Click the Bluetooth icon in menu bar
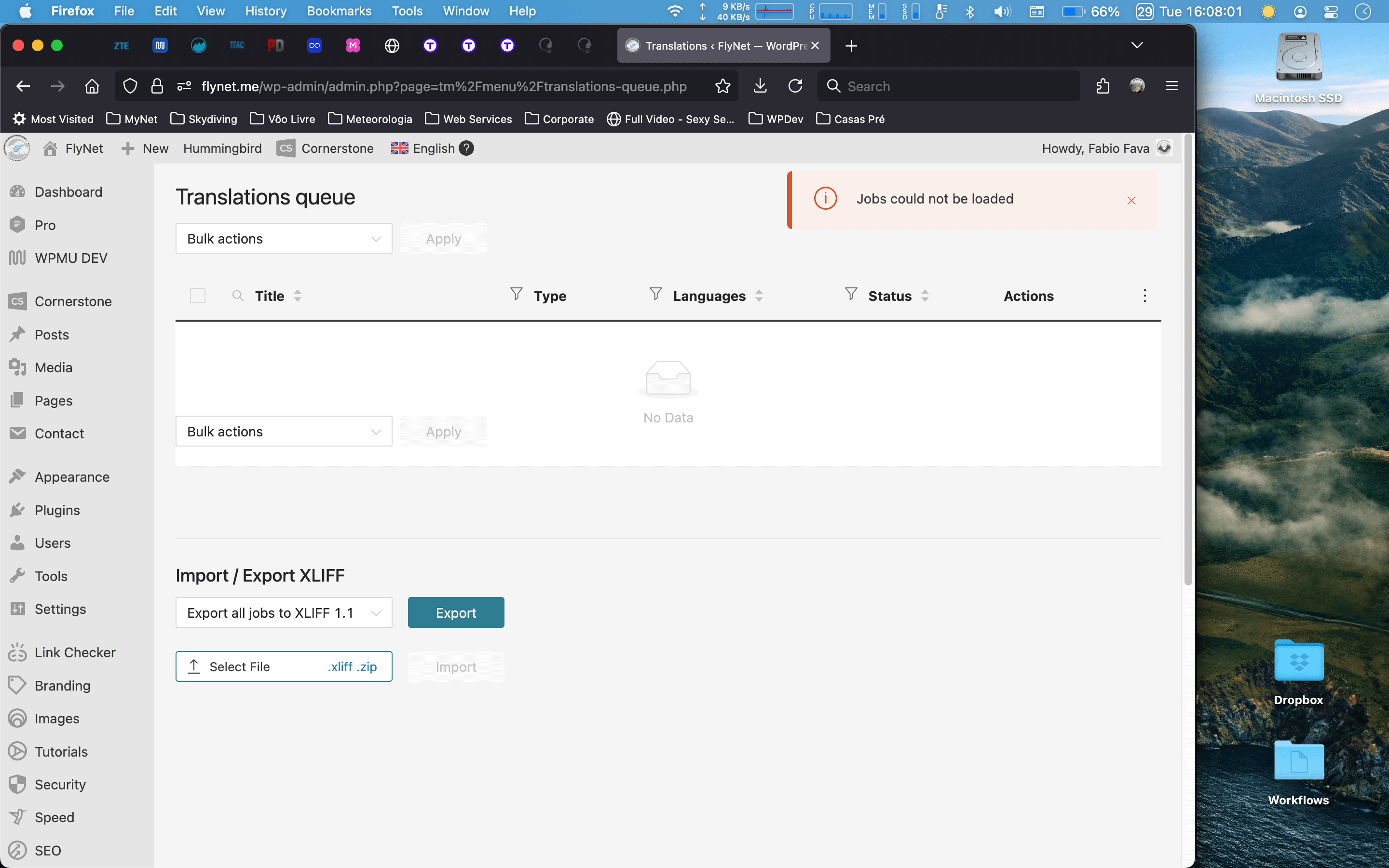The height and width of the screenshot is (868, 1389). [x=970, y=11]
